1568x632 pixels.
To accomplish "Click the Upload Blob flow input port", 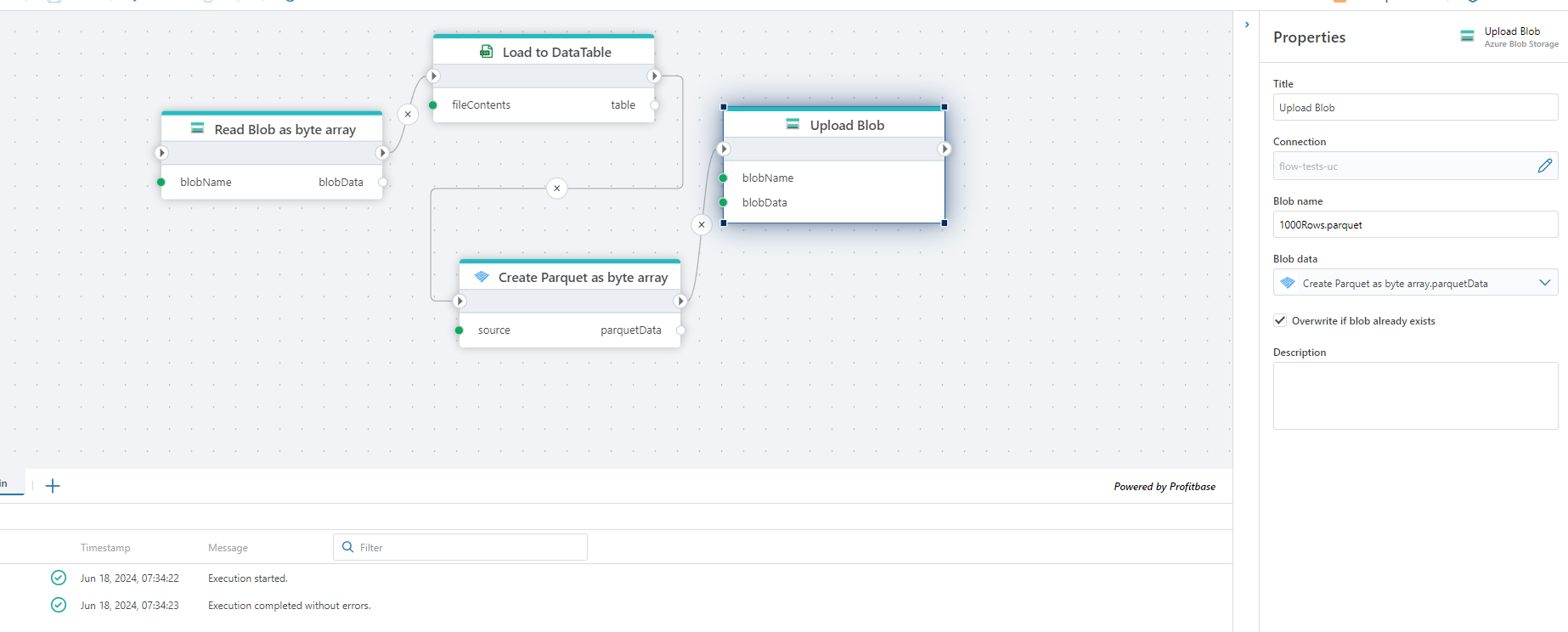I will coord(724,149).
